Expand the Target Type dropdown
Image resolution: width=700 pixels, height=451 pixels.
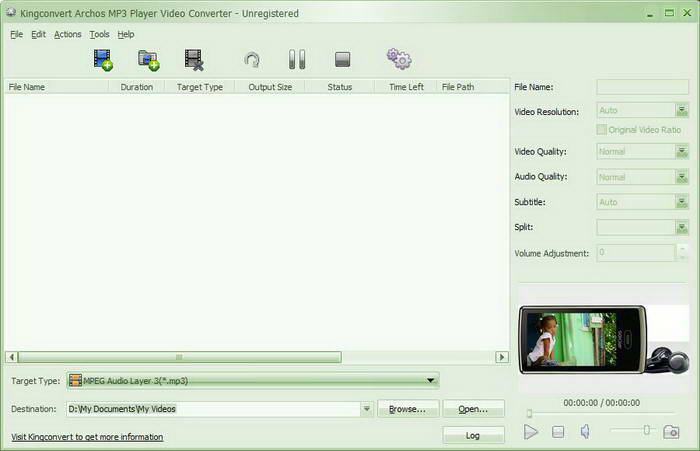[431, 380]
